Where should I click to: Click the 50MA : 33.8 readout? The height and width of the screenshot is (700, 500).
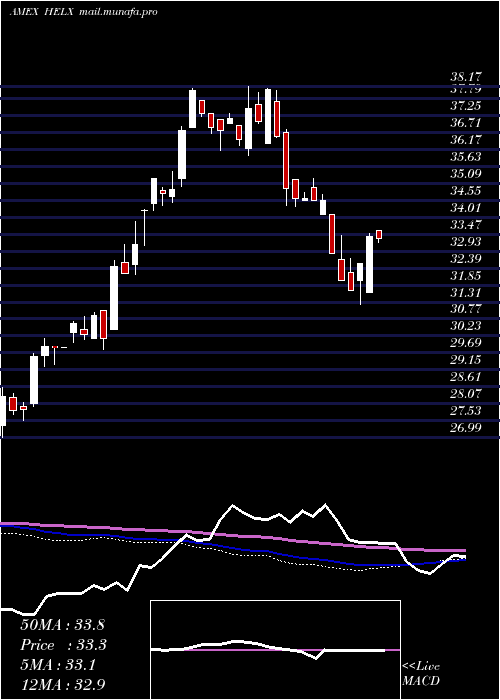tap(62, 625)
